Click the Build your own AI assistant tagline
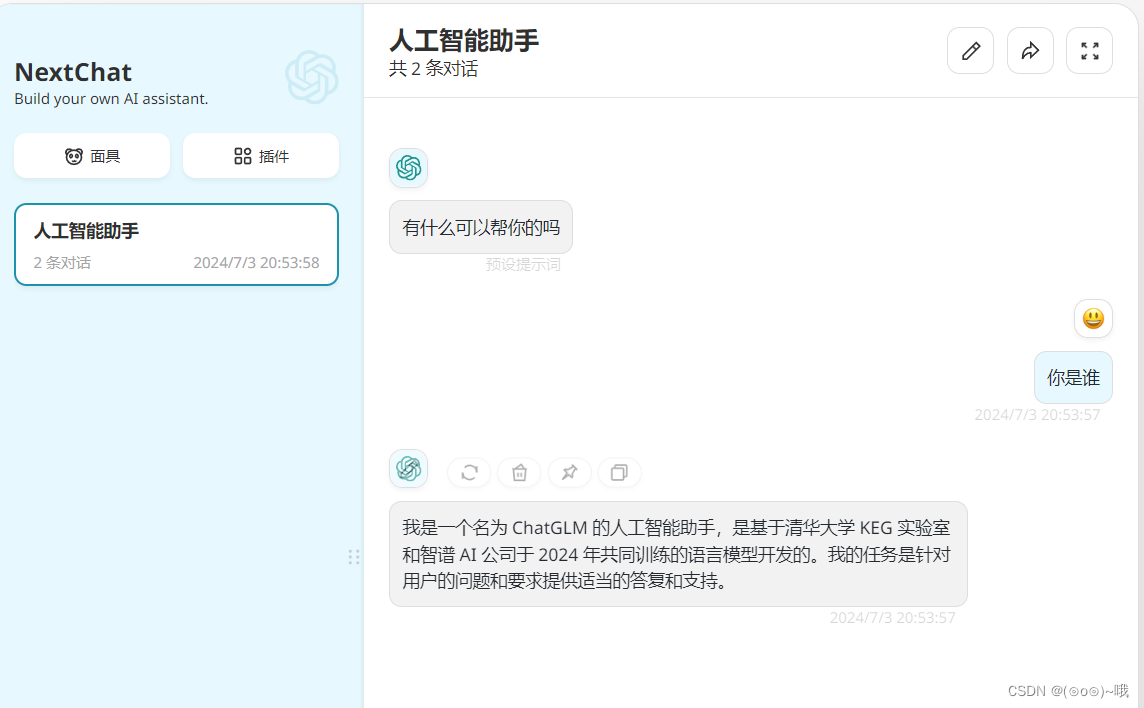The image size is (1144, 708). pos(112,99)
